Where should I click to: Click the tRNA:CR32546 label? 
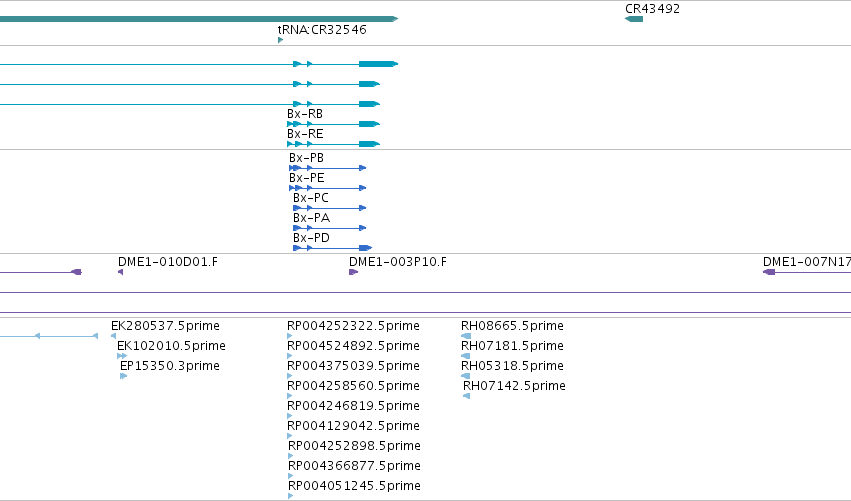(322, 29)
